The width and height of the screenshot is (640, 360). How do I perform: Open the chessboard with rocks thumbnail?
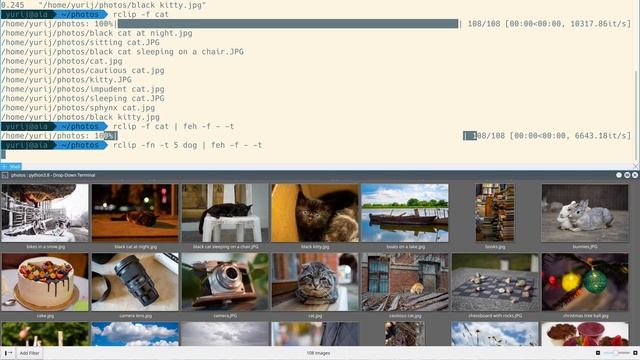click(x=495, y=282)
